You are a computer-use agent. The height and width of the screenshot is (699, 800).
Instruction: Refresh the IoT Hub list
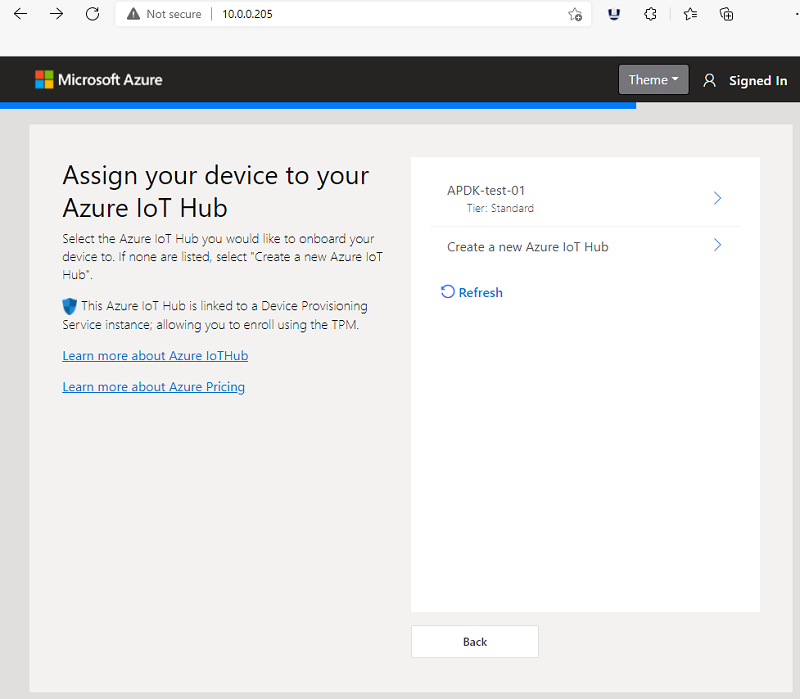pos(472,292)
